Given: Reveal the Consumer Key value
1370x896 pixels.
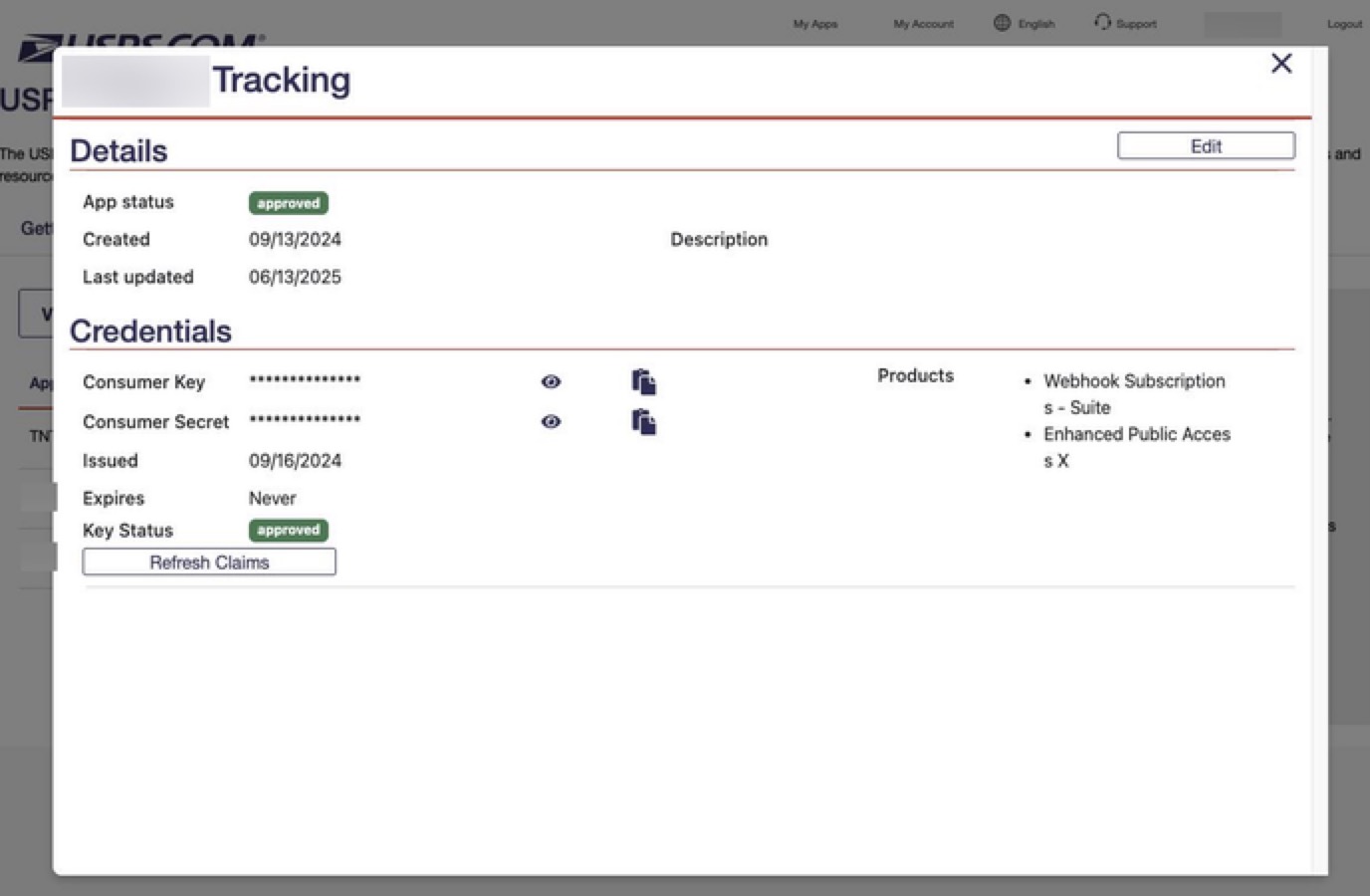Looking at the screenshot, I should point(551,382).
